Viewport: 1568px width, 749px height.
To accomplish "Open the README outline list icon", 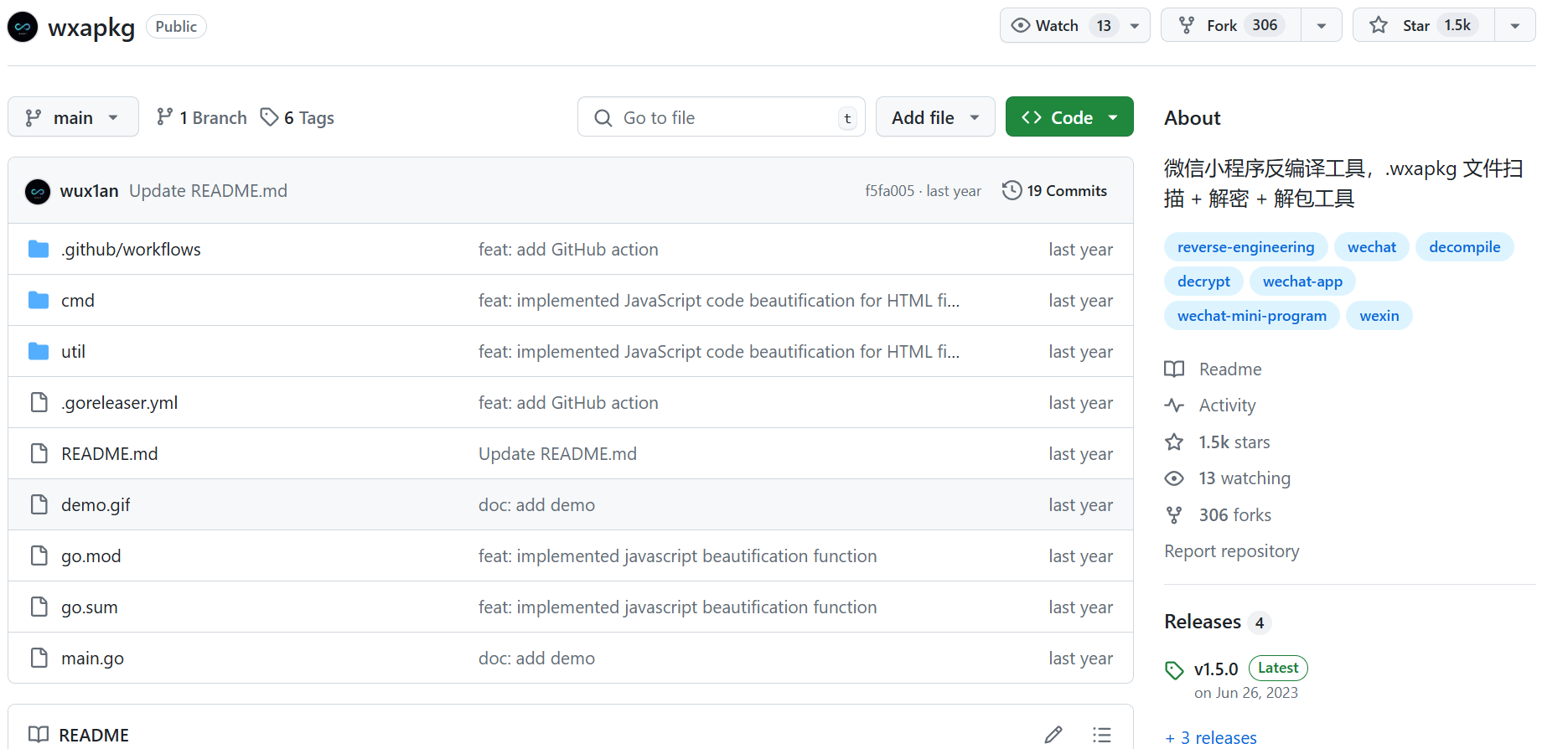I will (1101, 735).
